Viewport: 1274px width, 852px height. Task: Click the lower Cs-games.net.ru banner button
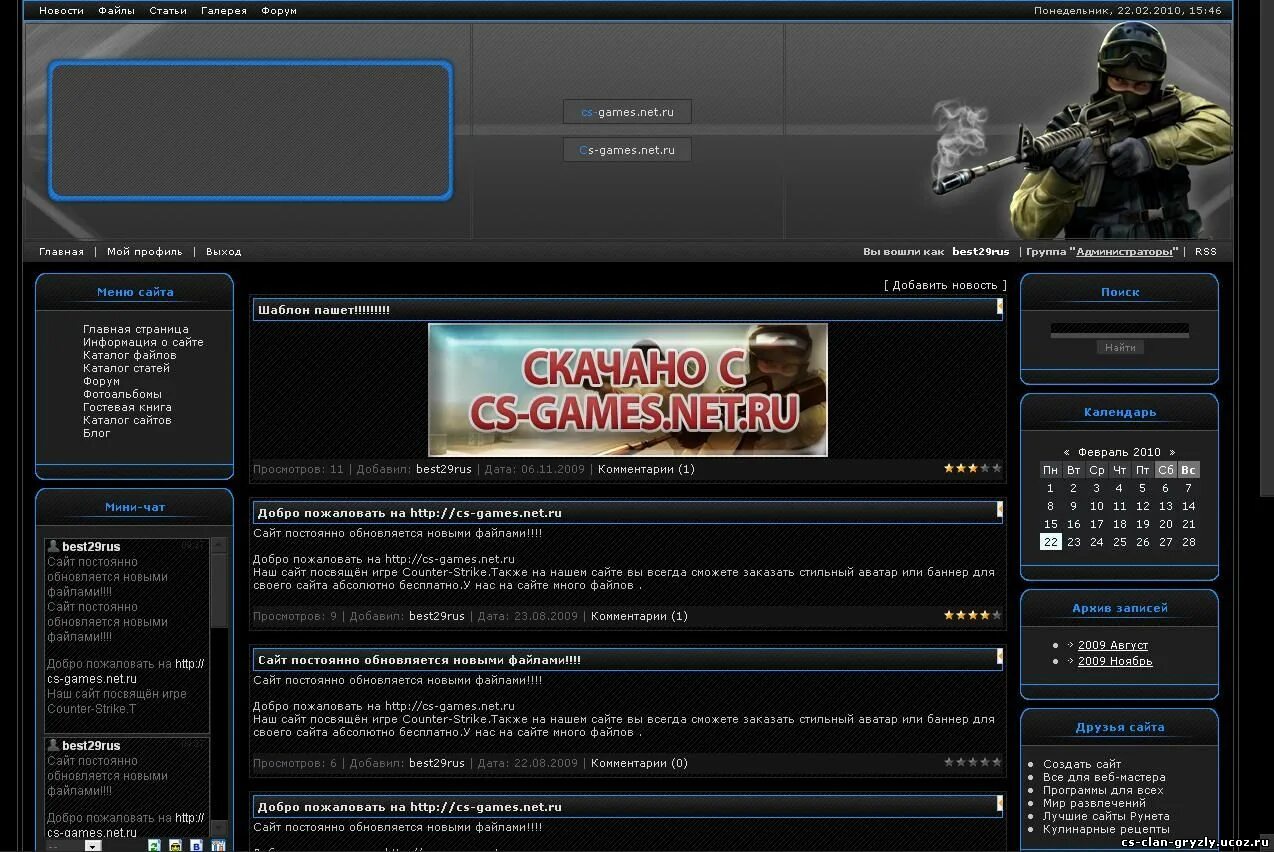coord(627,150)
